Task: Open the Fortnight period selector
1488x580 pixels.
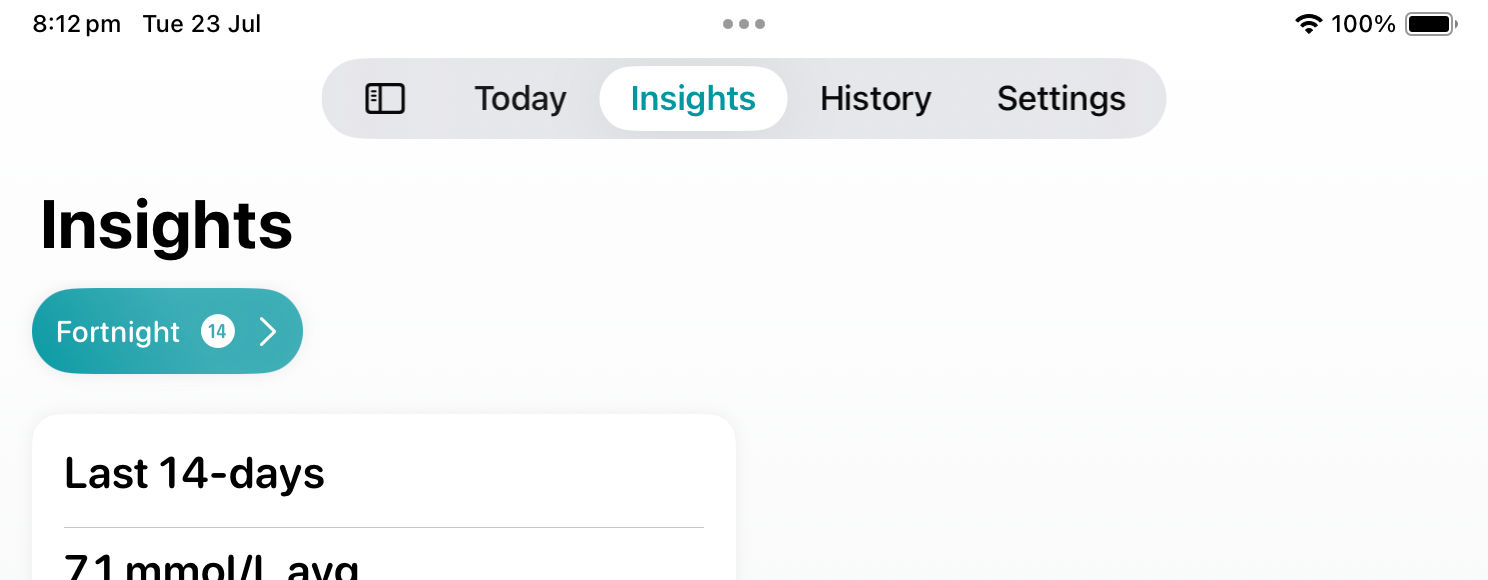Action: point(167,331)
